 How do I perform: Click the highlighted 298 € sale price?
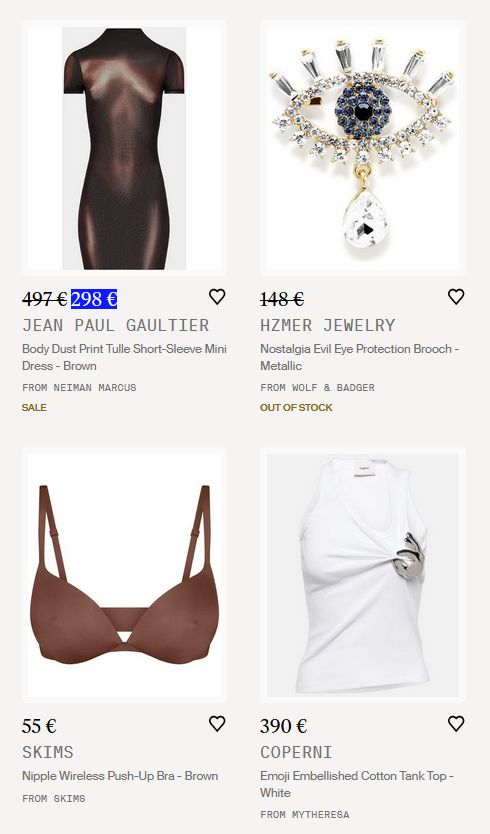[94, 299]
